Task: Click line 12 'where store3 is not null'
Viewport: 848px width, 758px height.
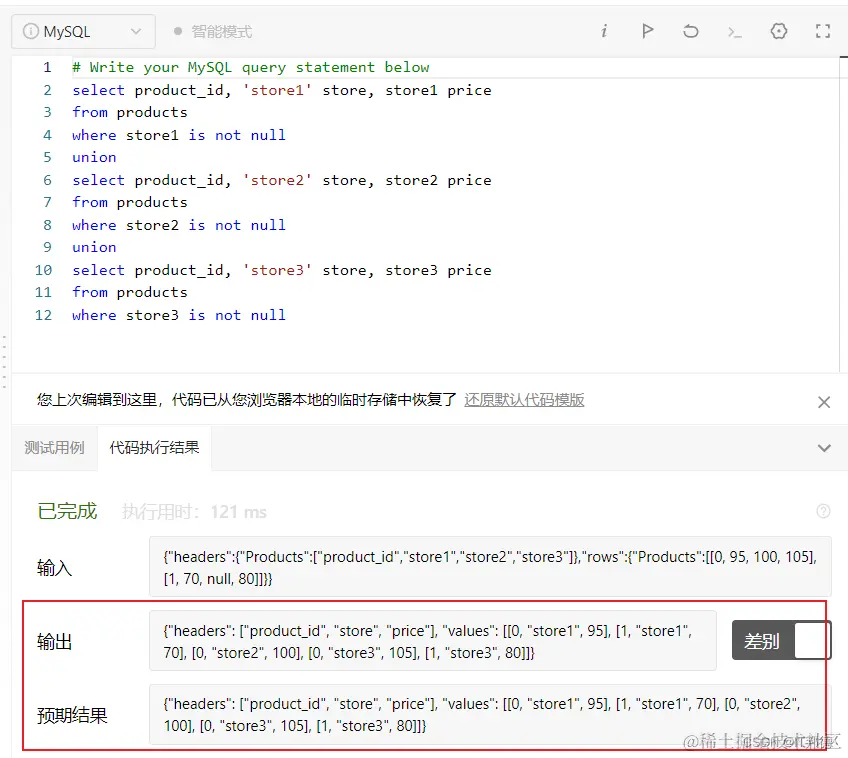Action: [178, 315]
